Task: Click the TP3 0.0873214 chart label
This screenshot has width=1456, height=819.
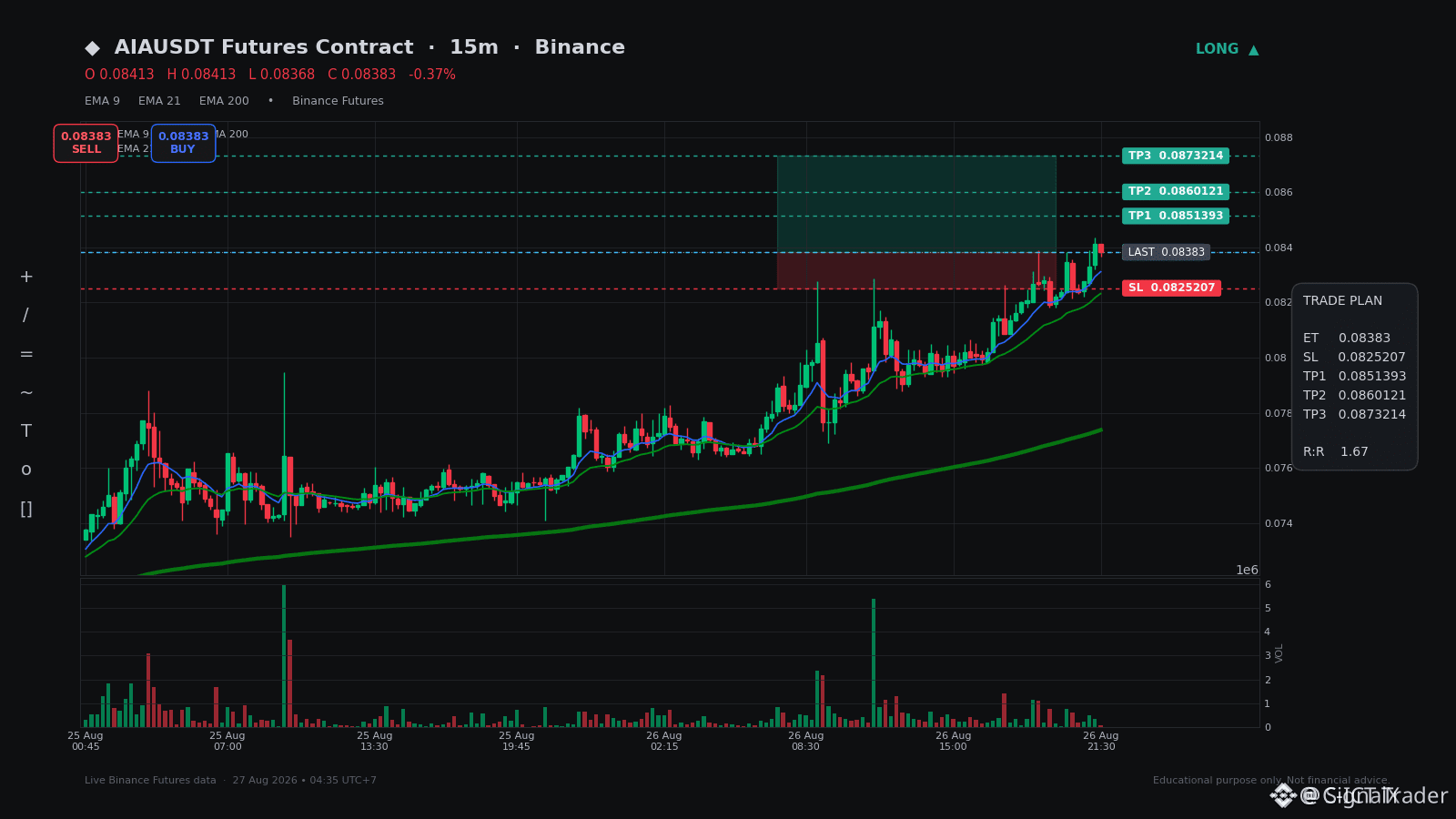Action: [x=1176, y=156]
